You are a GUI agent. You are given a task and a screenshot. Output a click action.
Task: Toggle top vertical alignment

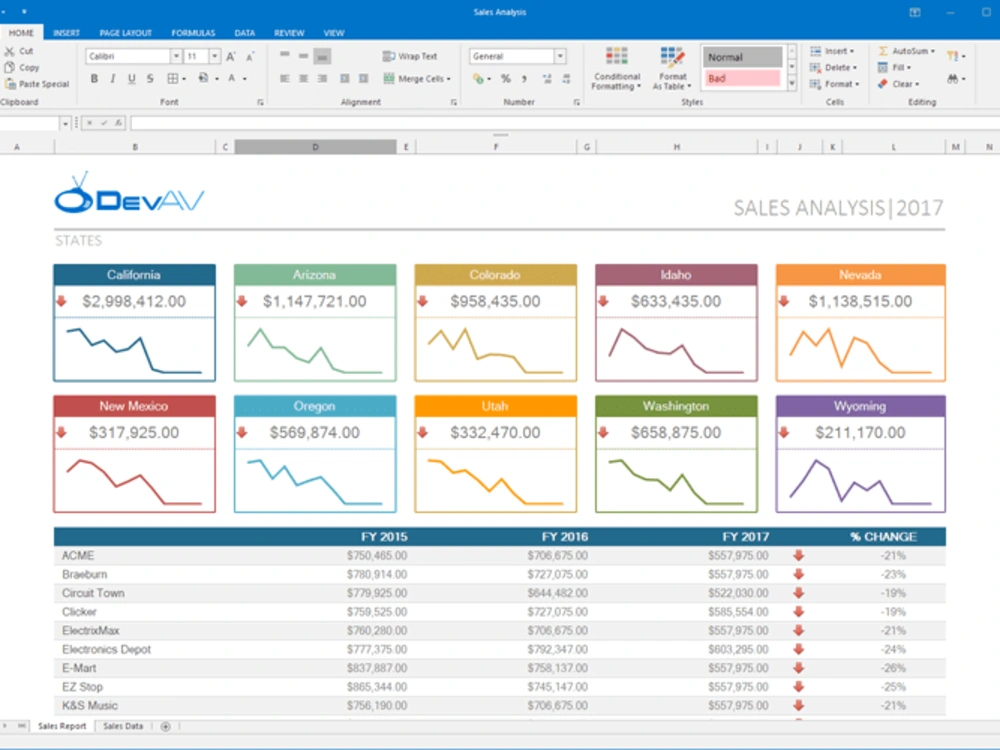pos(284,56)
